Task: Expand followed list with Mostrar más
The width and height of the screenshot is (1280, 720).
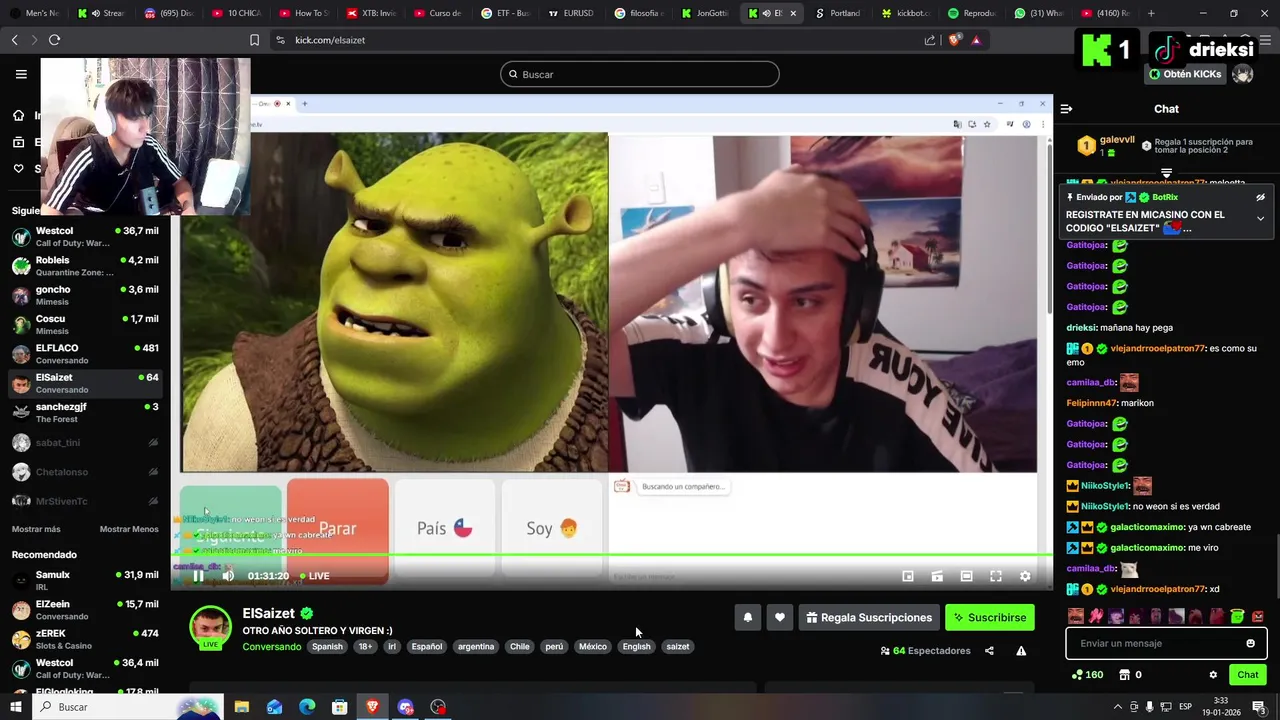Action: pos(36,529)
